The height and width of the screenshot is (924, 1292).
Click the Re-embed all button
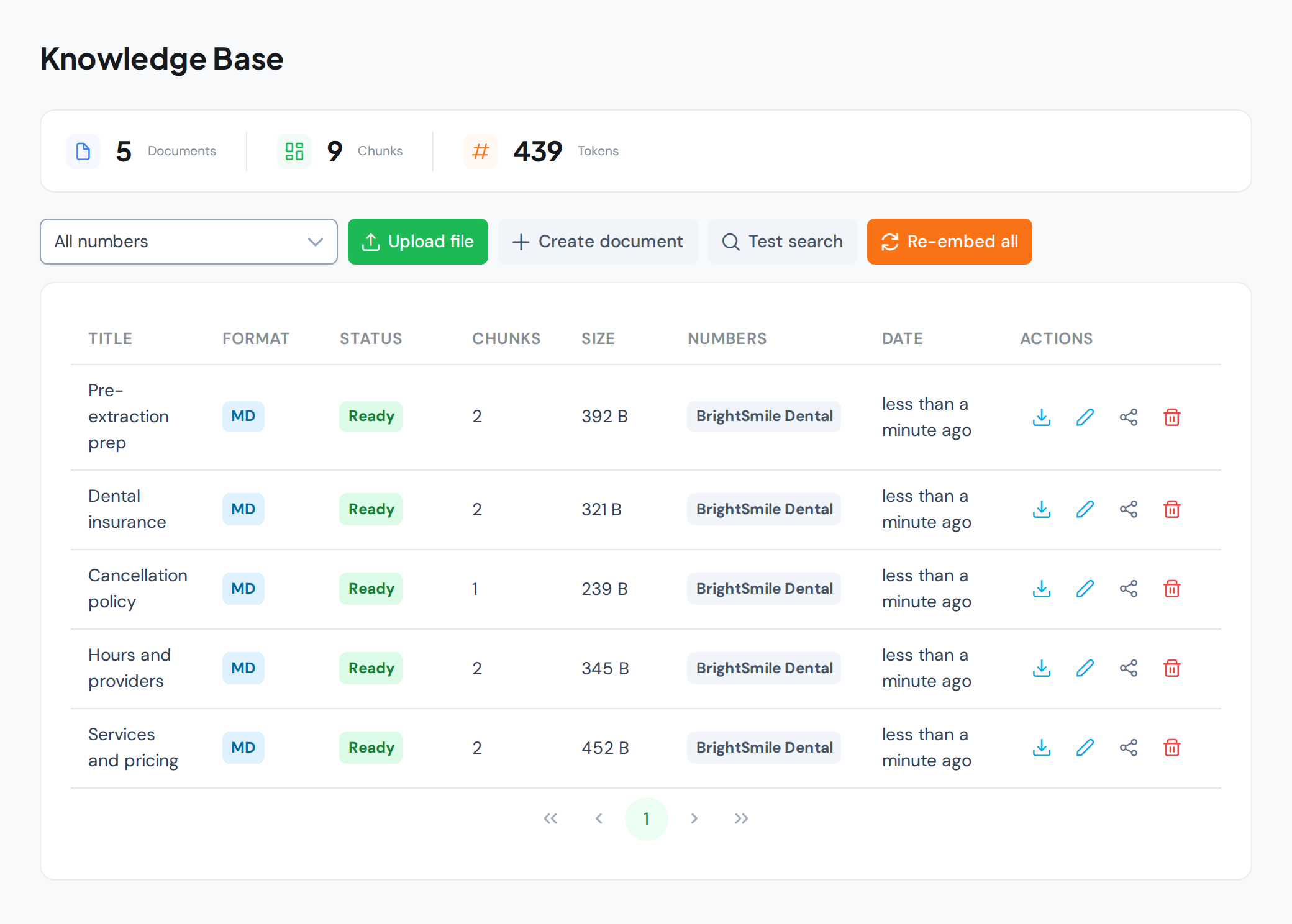point(950,242)
